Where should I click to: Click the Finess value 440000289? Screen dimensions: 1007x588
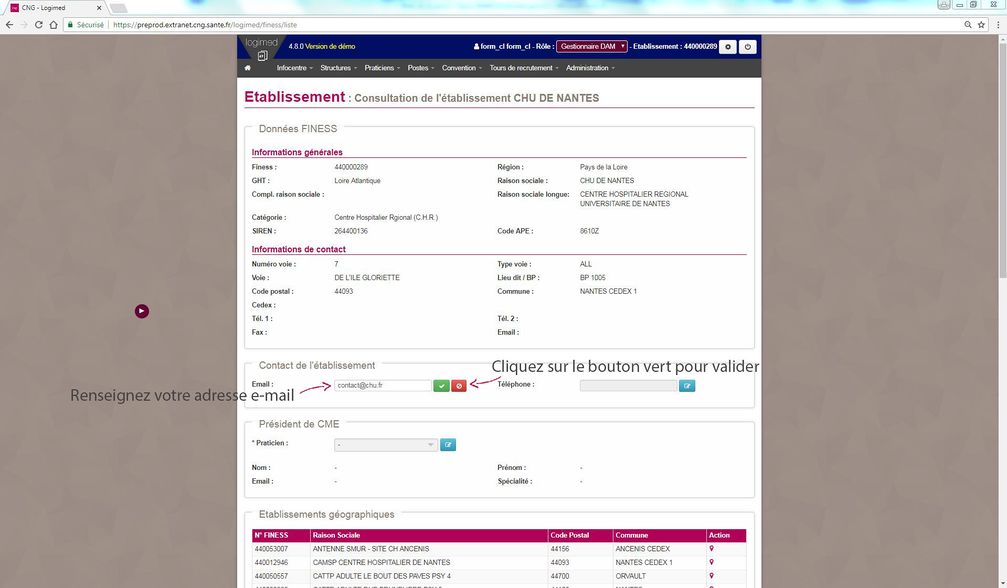click(351, 167)
